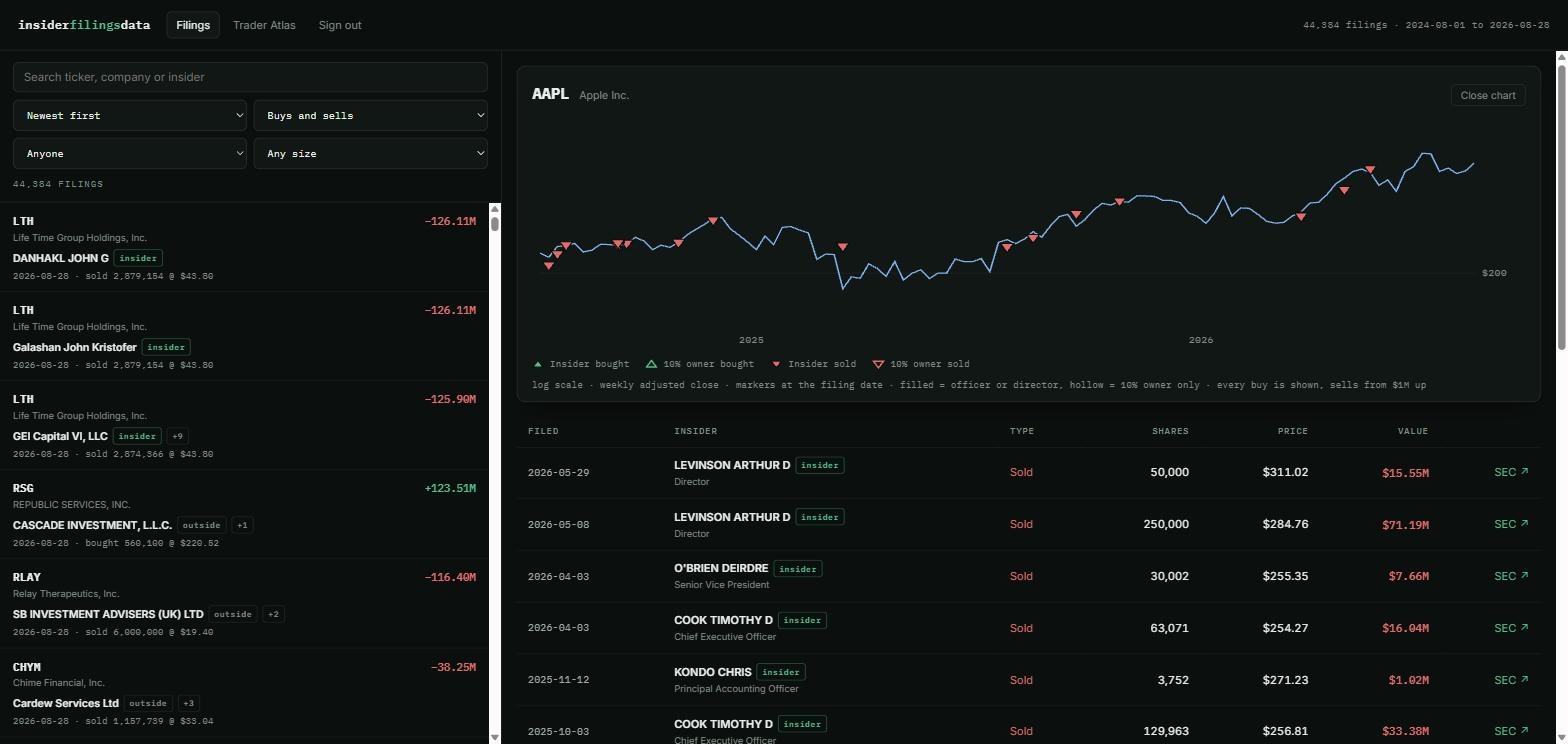The width and height of the screenshot is (1568, 744).
Task: Open SEC link for O'Brien Deirdre filing
Action: [x=1511, y=576]
